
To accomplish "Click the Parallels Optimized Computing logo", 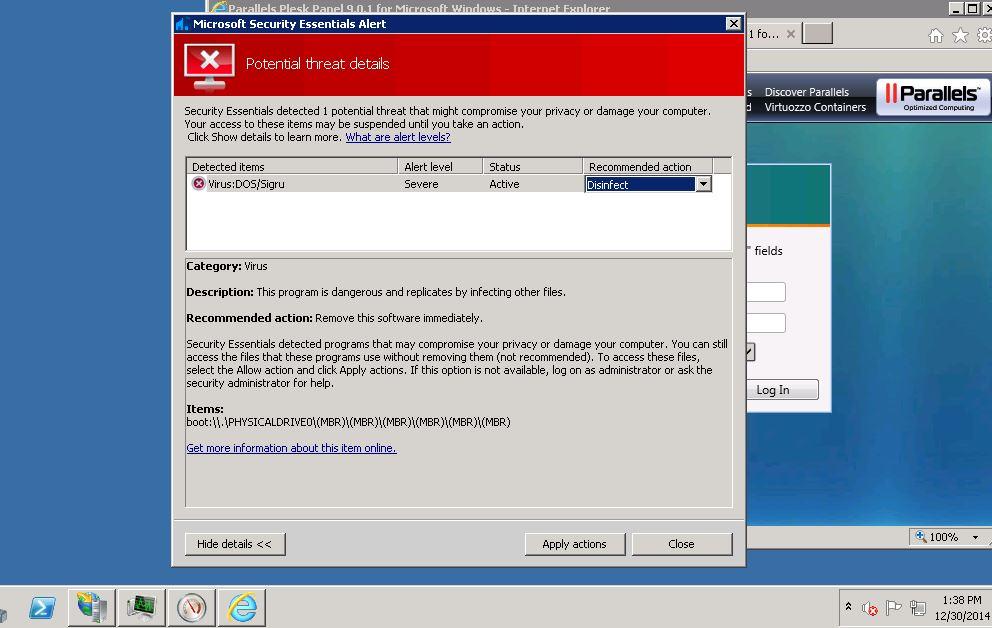I will pos(933,97).
